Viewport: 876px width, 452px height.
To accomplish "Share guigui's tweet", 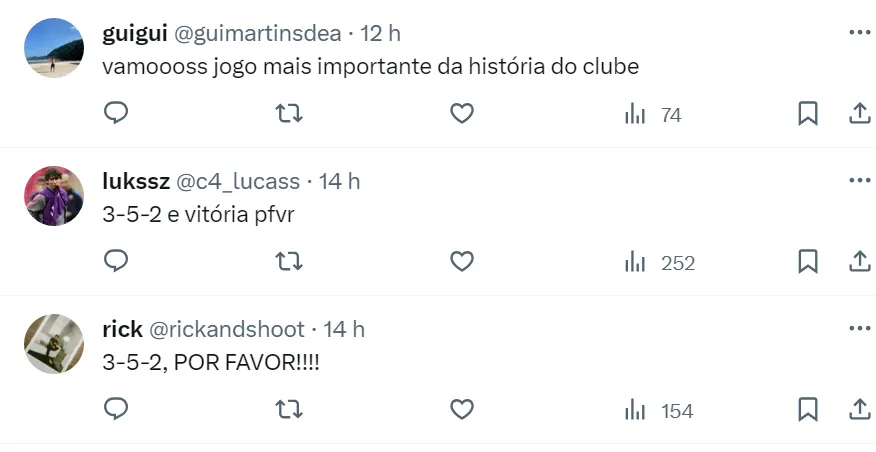I will point(859,114).
